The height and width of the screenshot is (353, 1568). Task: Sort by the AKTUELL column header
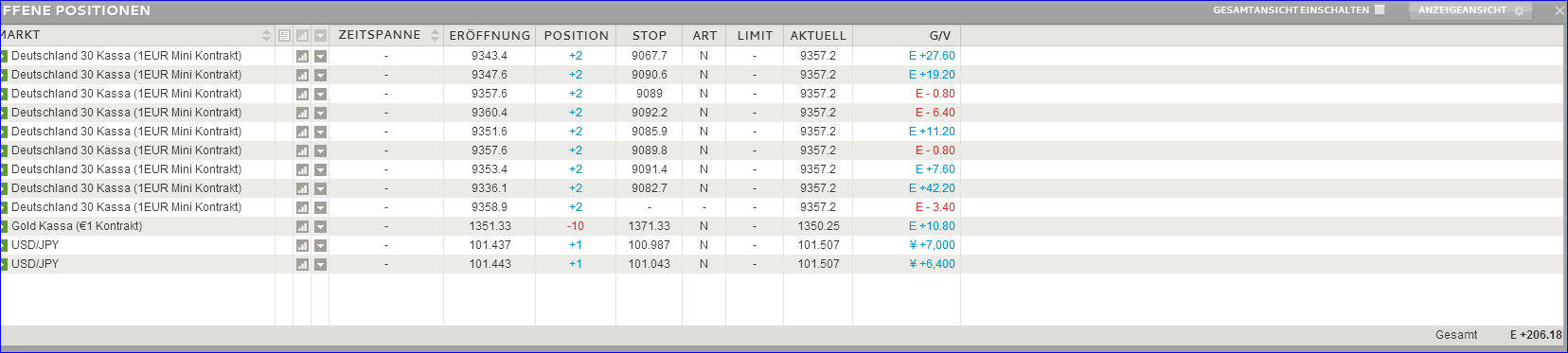click(x=818, y=35)
